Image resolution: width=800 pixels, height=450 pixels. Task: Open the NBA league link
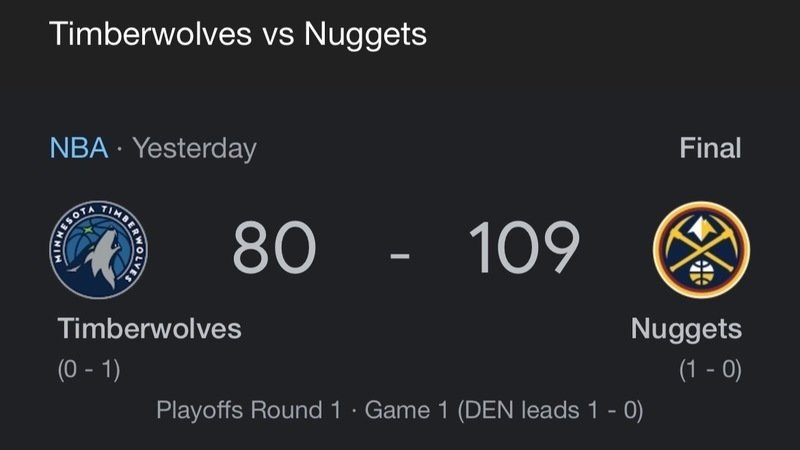click(x=79, y=149)
